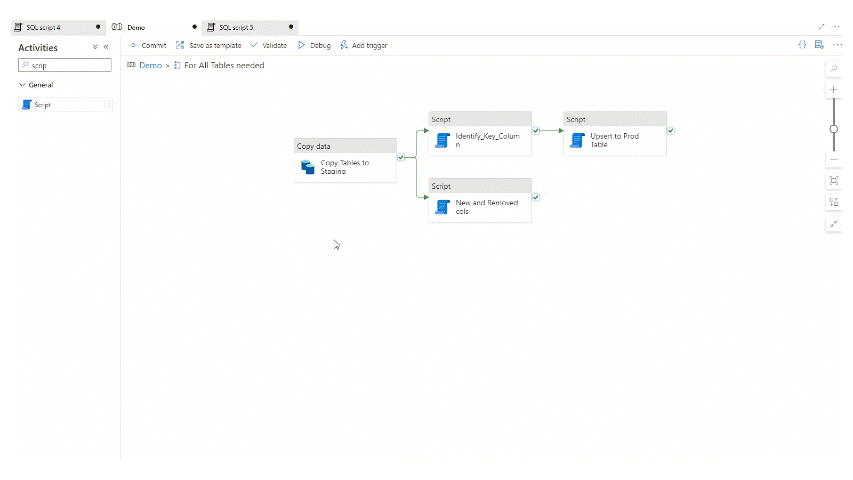This screenshot has width=853, height=480.
Task: Open the toolbar more options ellipsis
Action: (837, 45)
